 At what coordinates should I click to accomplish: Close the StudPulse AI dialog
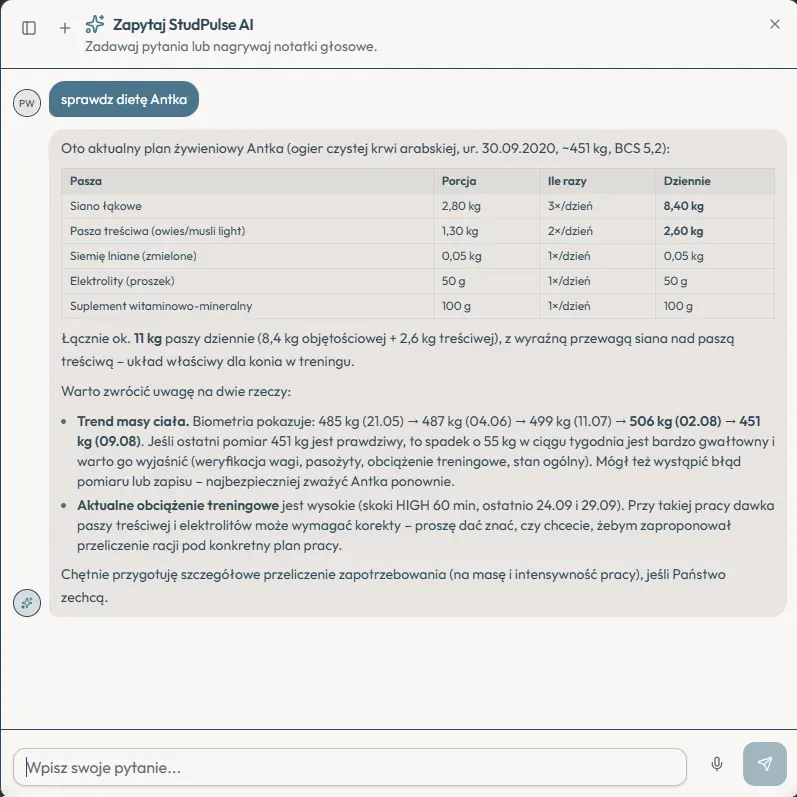tap(775, 24)
